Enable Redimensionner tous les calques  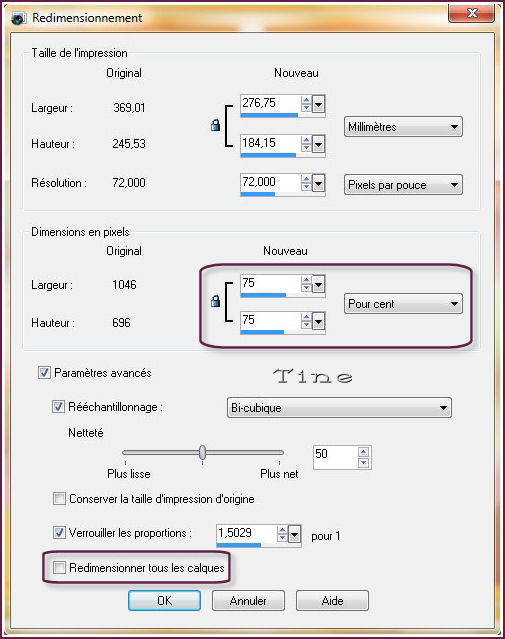pos(59,567)
